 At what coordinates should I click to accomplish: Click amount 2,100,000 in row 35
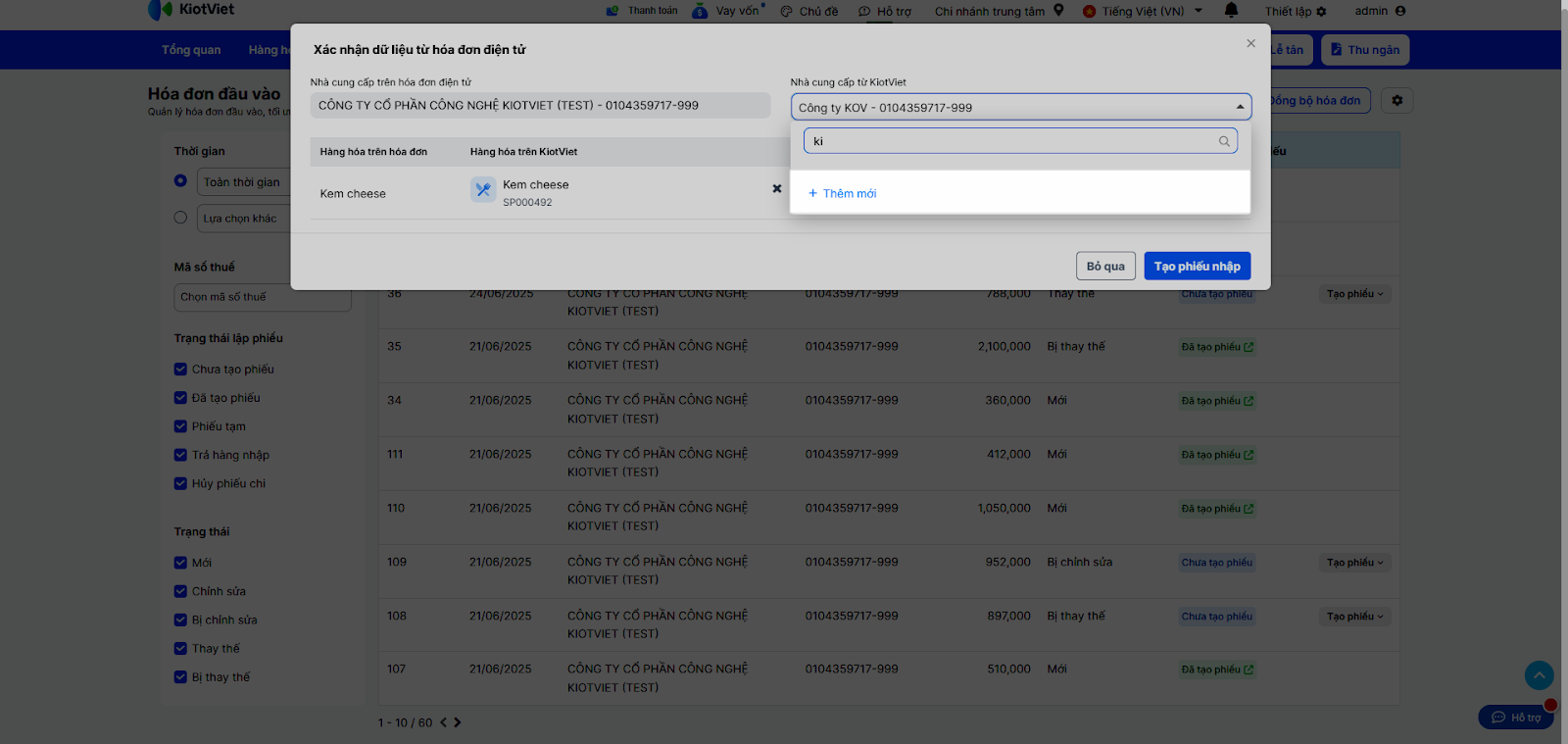click(1004, 347)
